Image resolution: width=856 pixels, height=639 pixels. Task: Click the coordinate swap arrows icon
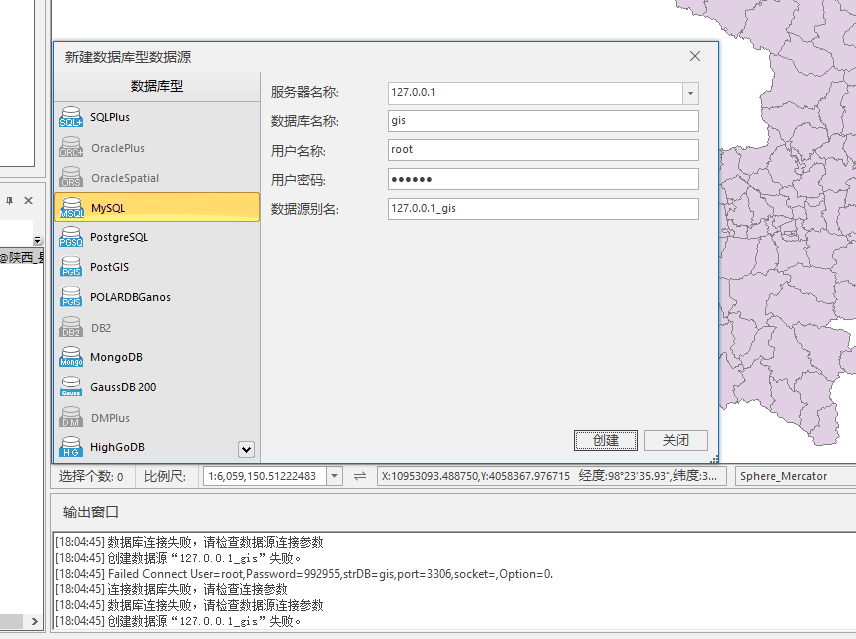point(360,476)
